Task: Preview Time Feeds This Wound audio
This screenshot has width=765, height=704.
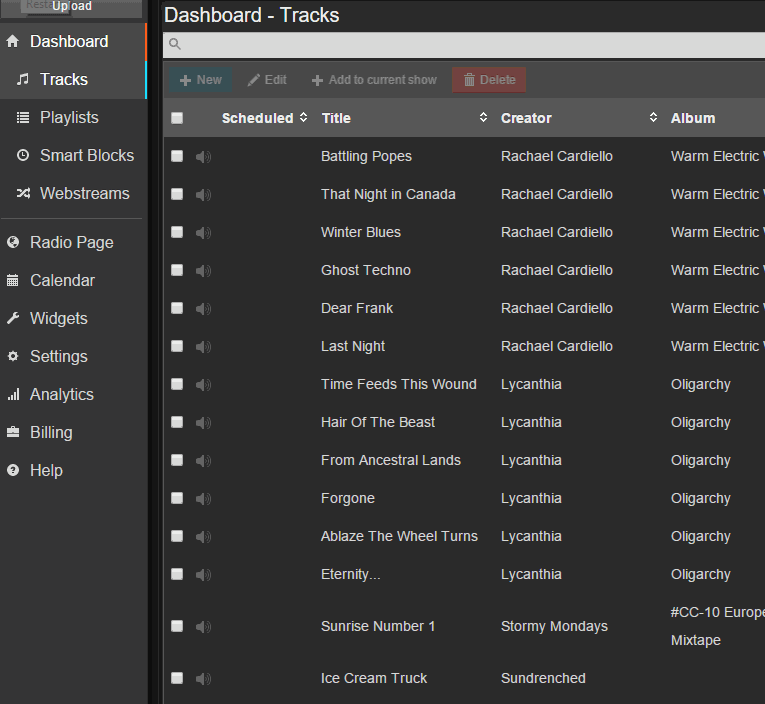Action: [203, 385]
